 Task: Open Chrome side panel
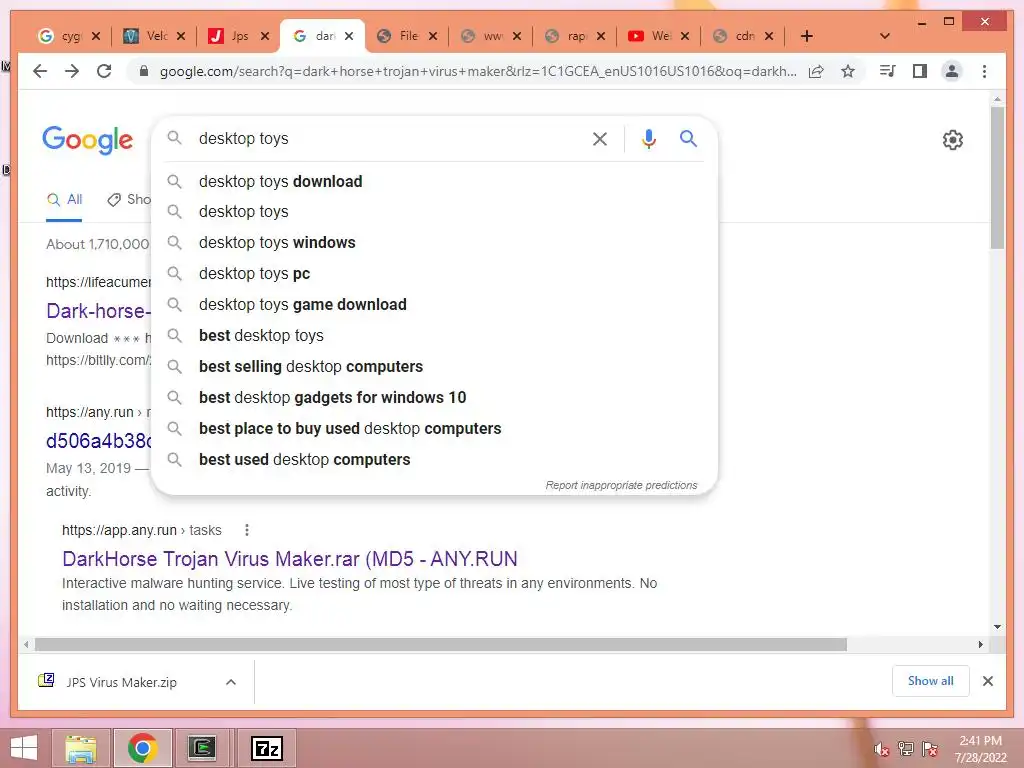point(920,71)
